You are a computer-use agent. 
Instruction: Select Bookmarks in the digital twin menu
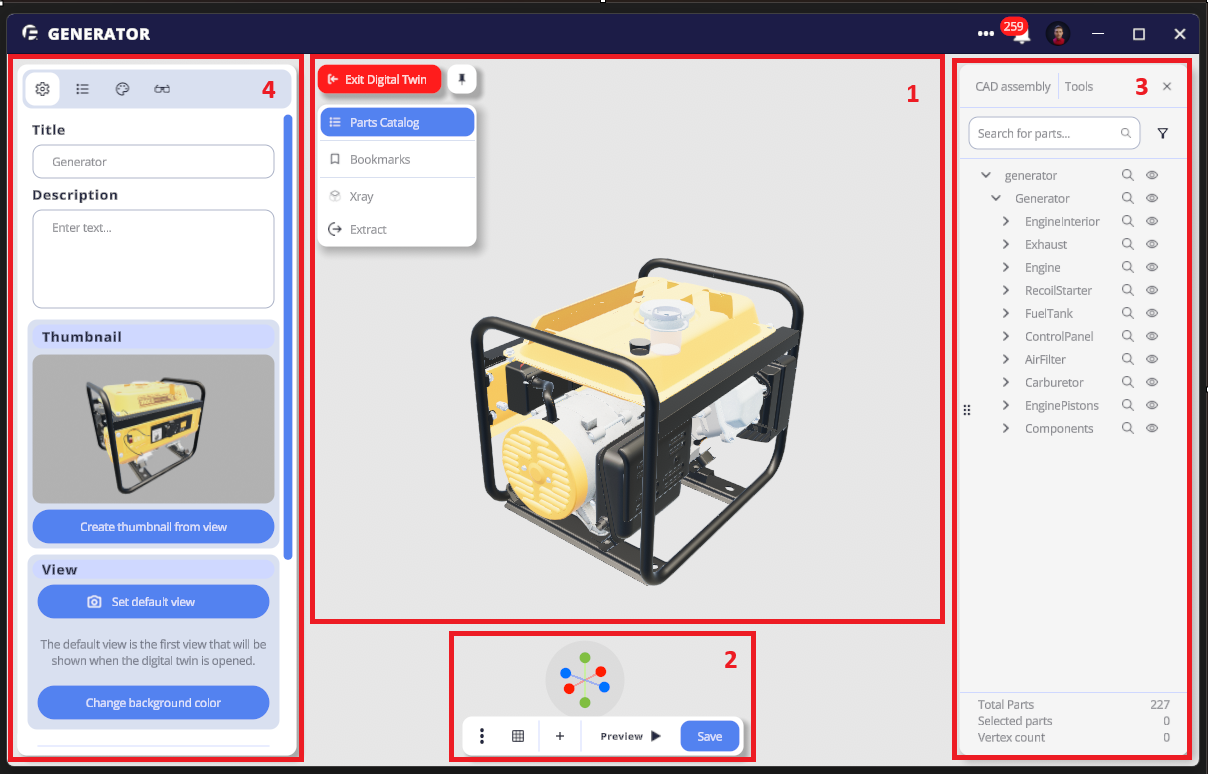coord(380,159)
